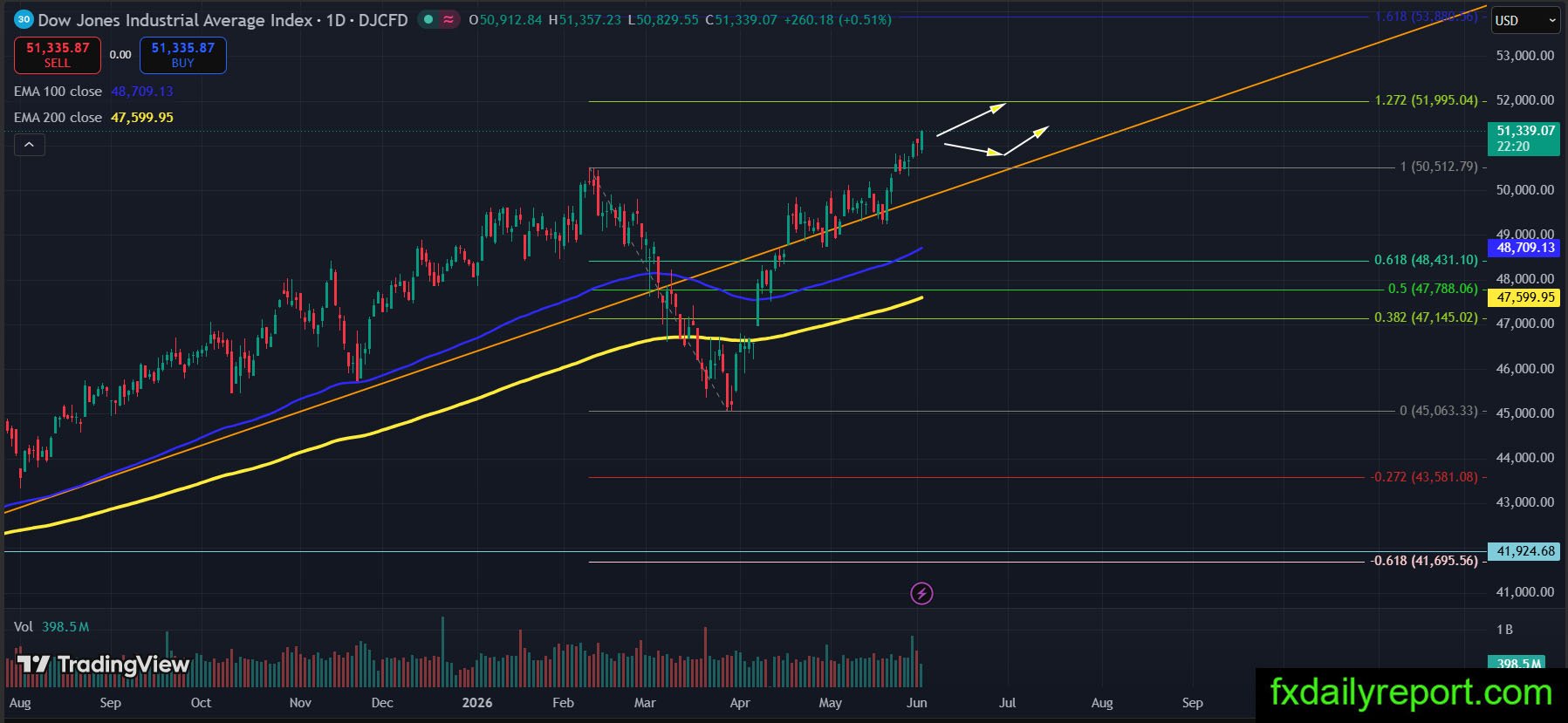
Task: Click the 1B volume scale label
Action: (x=1504, y=630)
